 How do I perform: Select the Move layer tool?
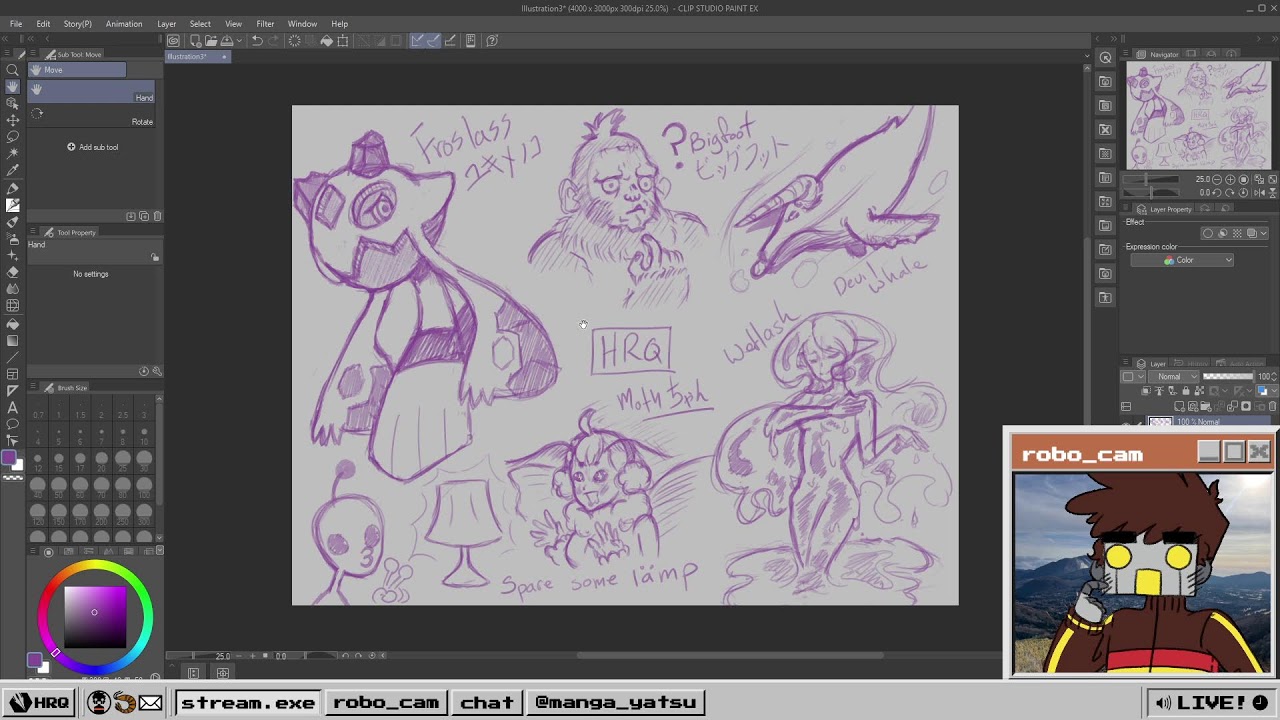pyautogui.click(x=13, y=121)
